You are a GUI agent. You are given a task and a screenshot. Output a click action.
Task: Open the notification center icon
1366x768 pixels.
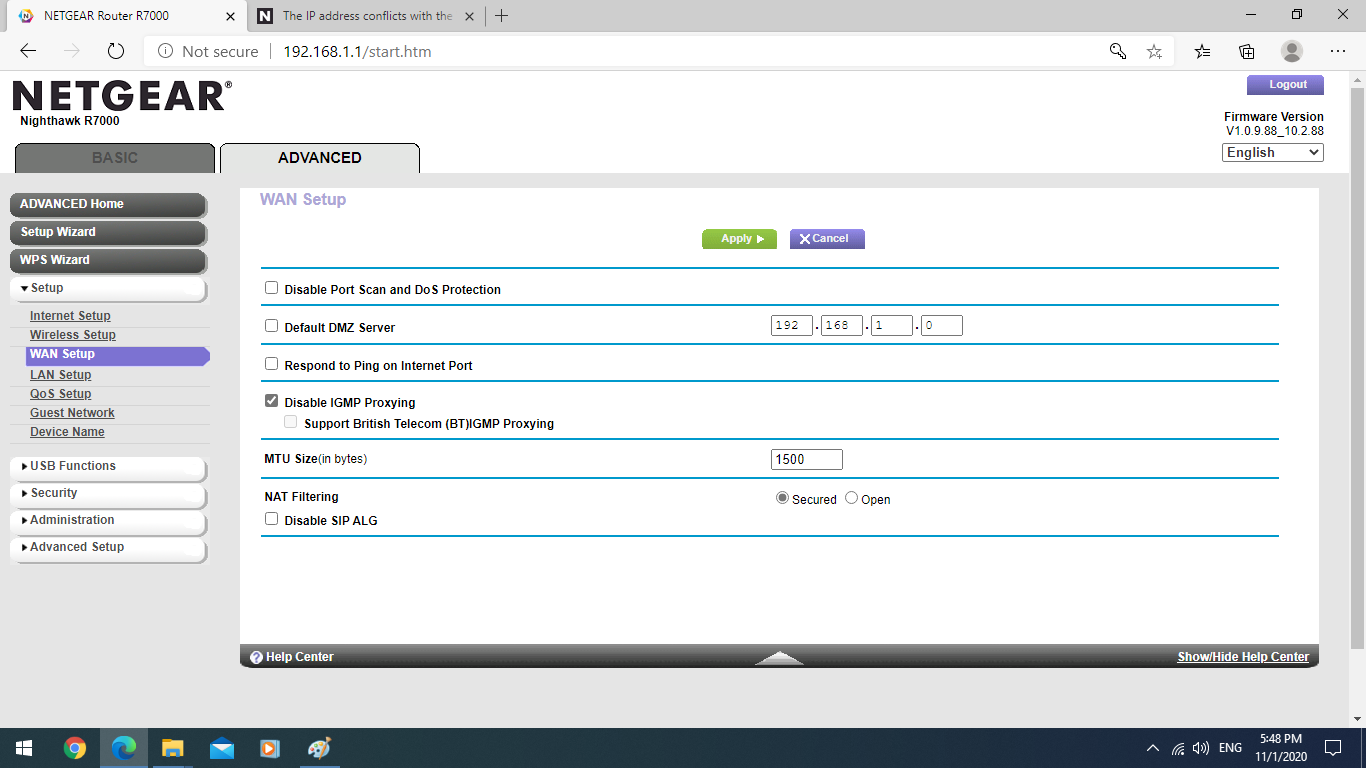pyautogui.click(x=1332, y=747)
